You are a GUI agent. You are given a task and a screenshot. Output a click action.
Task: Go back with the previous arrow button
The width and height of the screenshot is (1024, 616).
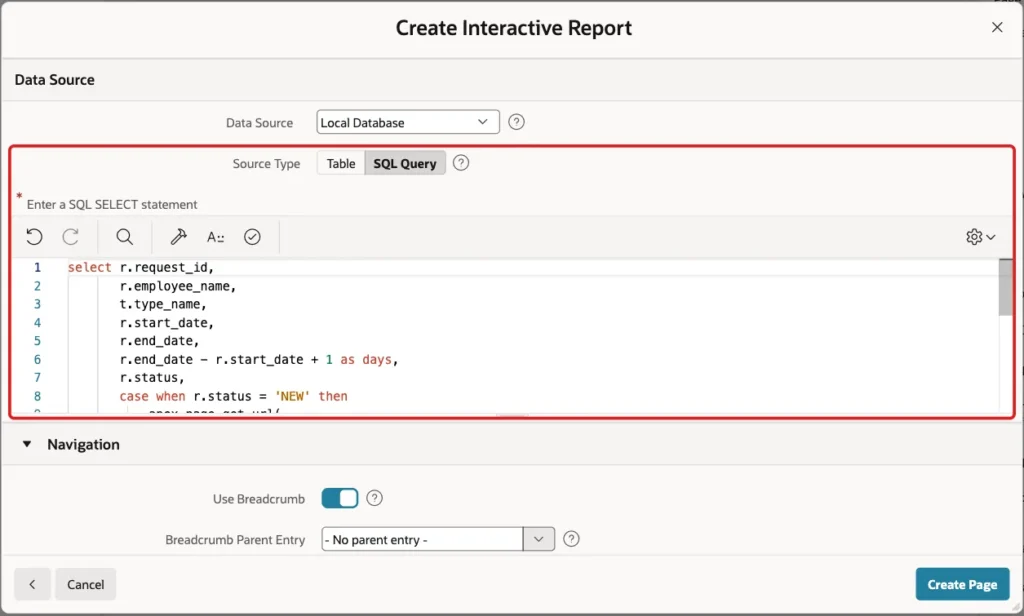[x=32, y=584]
